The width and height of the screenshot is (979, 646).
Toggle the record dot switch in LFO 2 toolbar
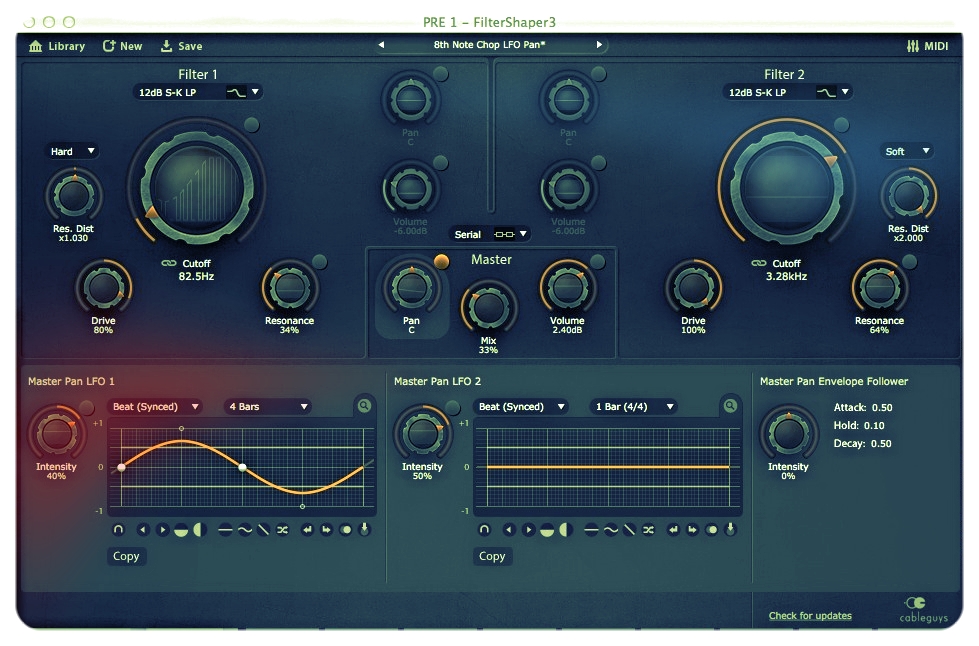[711, 530]
